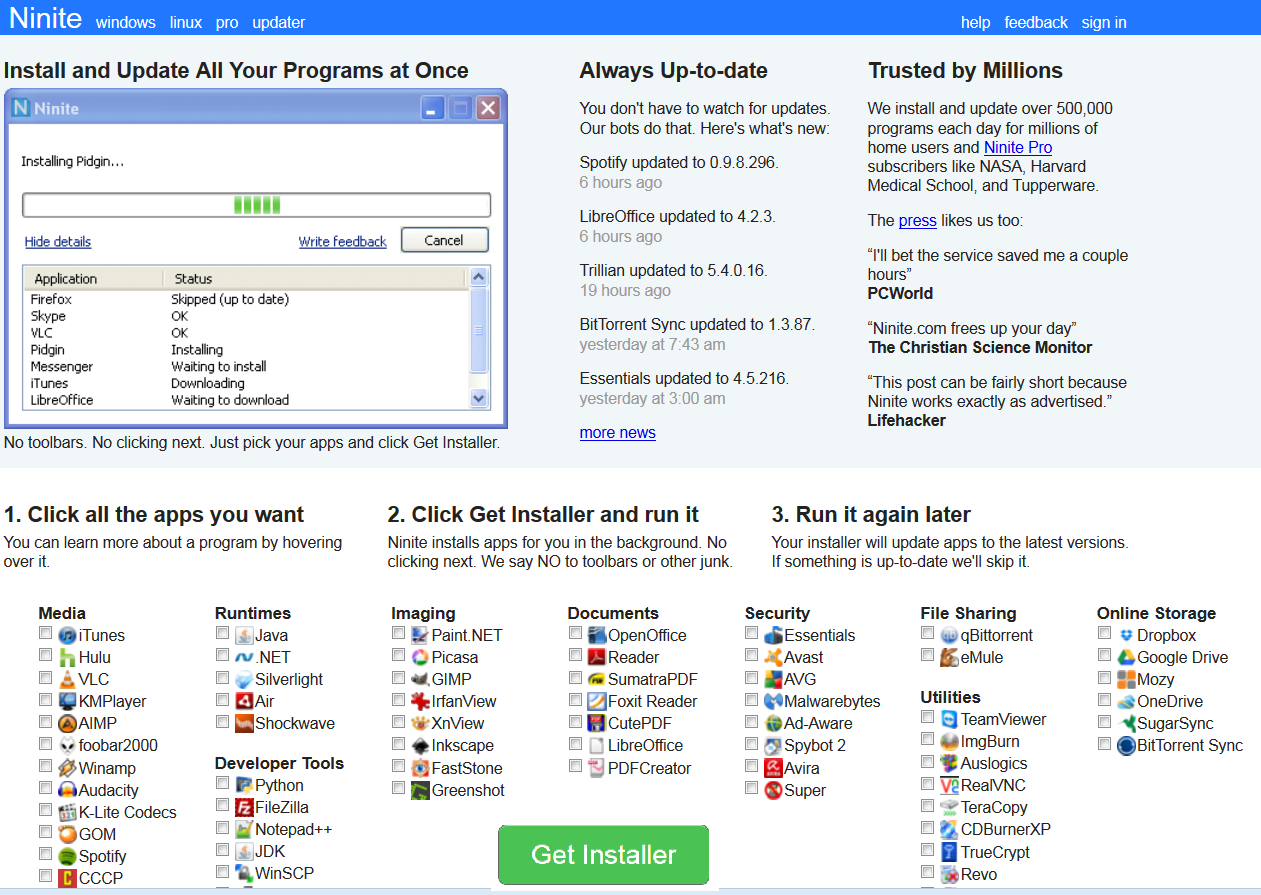The image size is (1261, 895).
Task: Click the Notepad++ icon
Action: tap(244, 829)
